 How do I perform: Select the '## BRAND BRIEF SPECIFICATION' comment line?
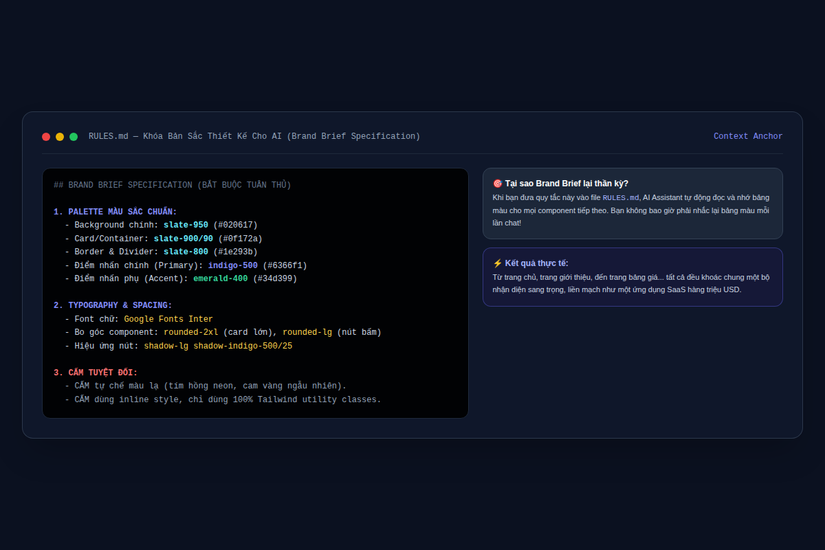[172, 185]
